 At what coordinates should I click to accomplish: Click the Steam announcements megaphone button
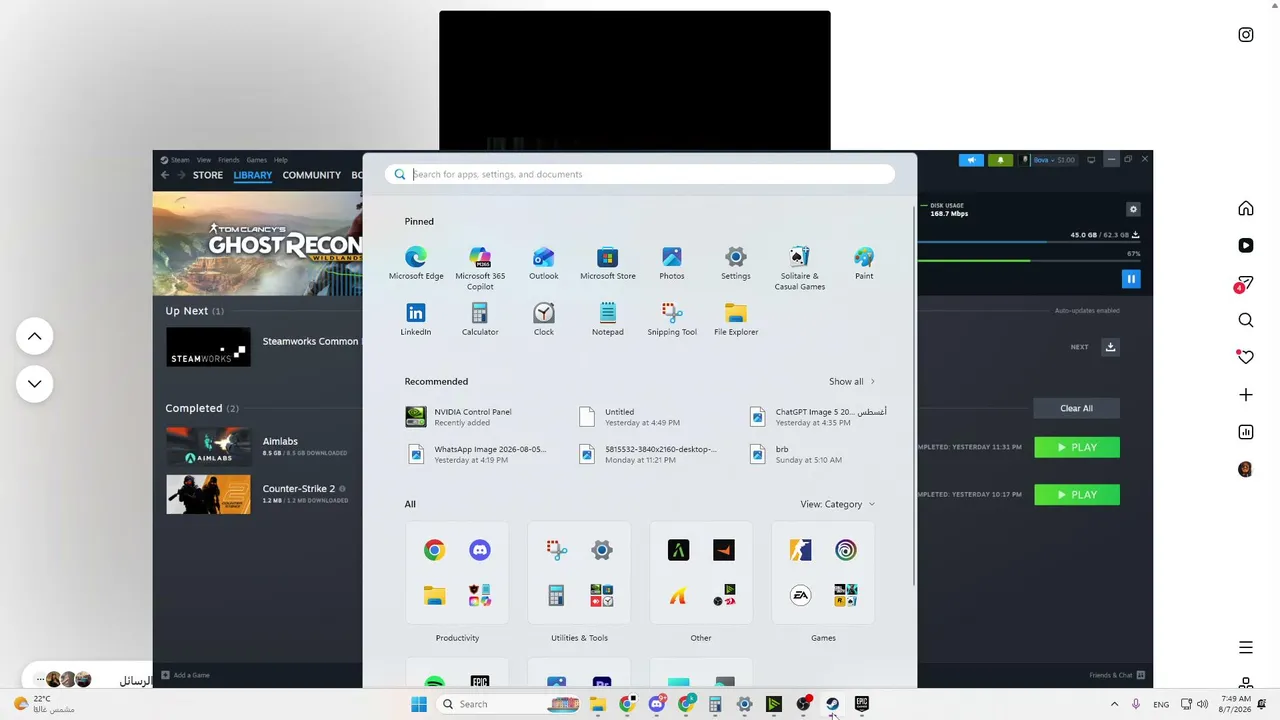[971, 160]
